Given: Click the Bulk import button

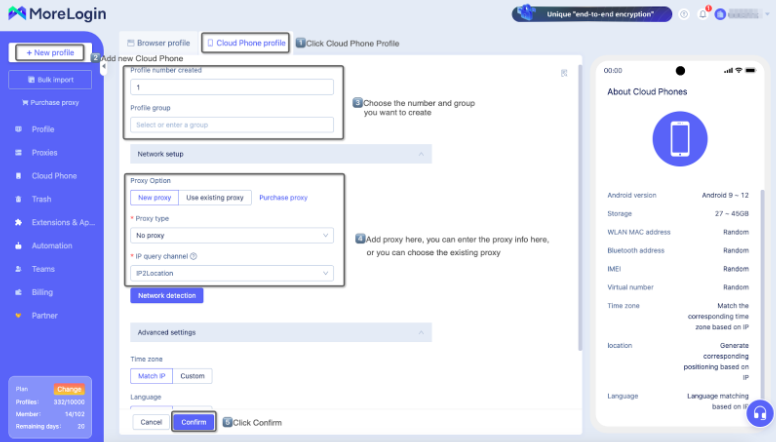Looking at the screenshot, I should 50,80.
